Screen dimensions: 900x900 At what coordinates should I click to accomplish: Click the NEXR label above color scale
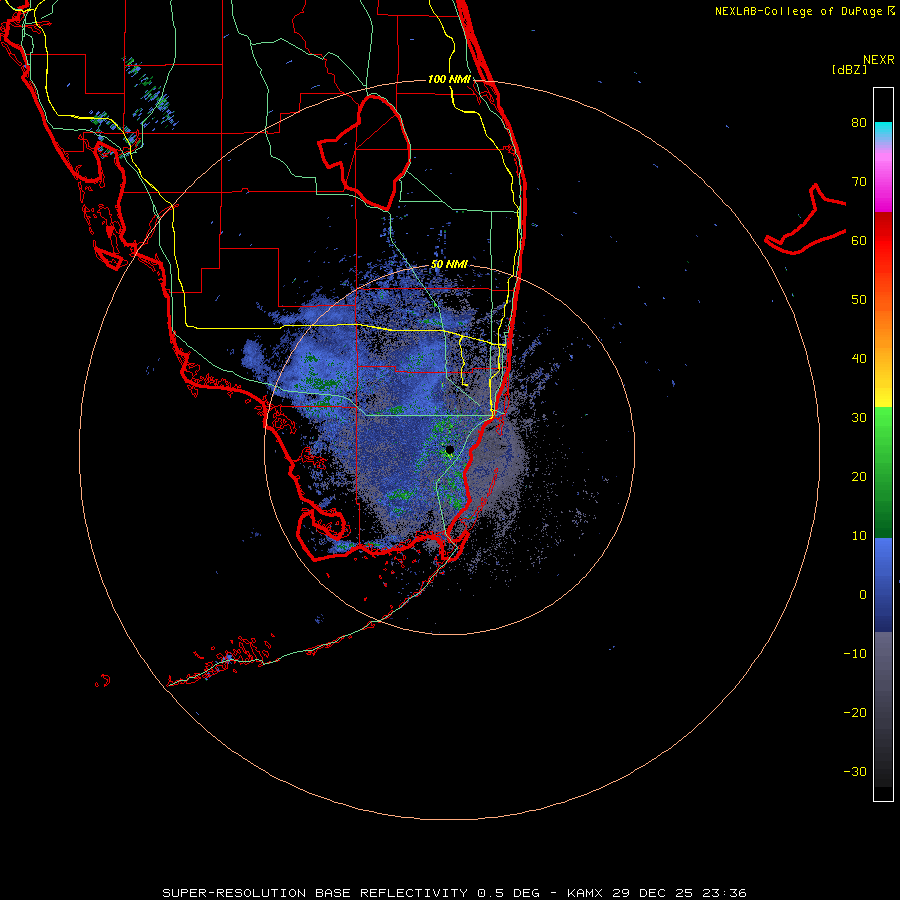tap(878, 60)
